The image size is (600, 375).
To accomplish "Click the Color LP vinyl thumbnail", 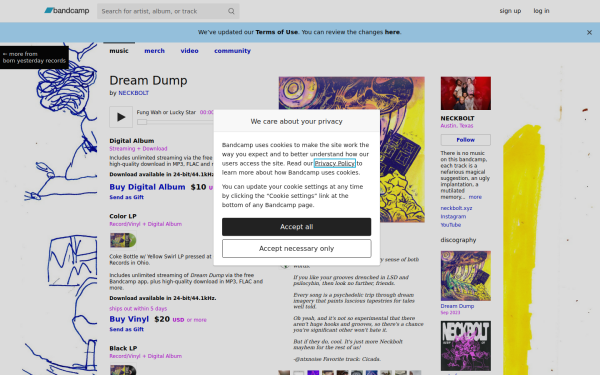I will click(x=123, y=240).
